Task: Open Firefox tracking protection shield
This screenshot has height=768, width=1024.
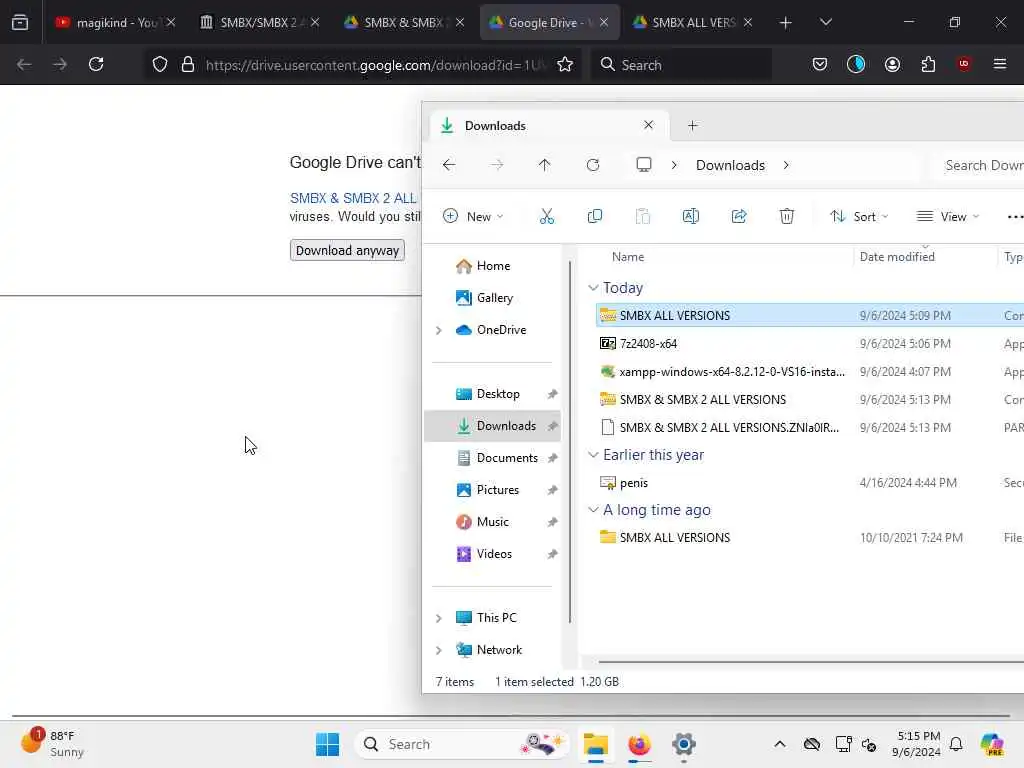Action: click(160, 64)
